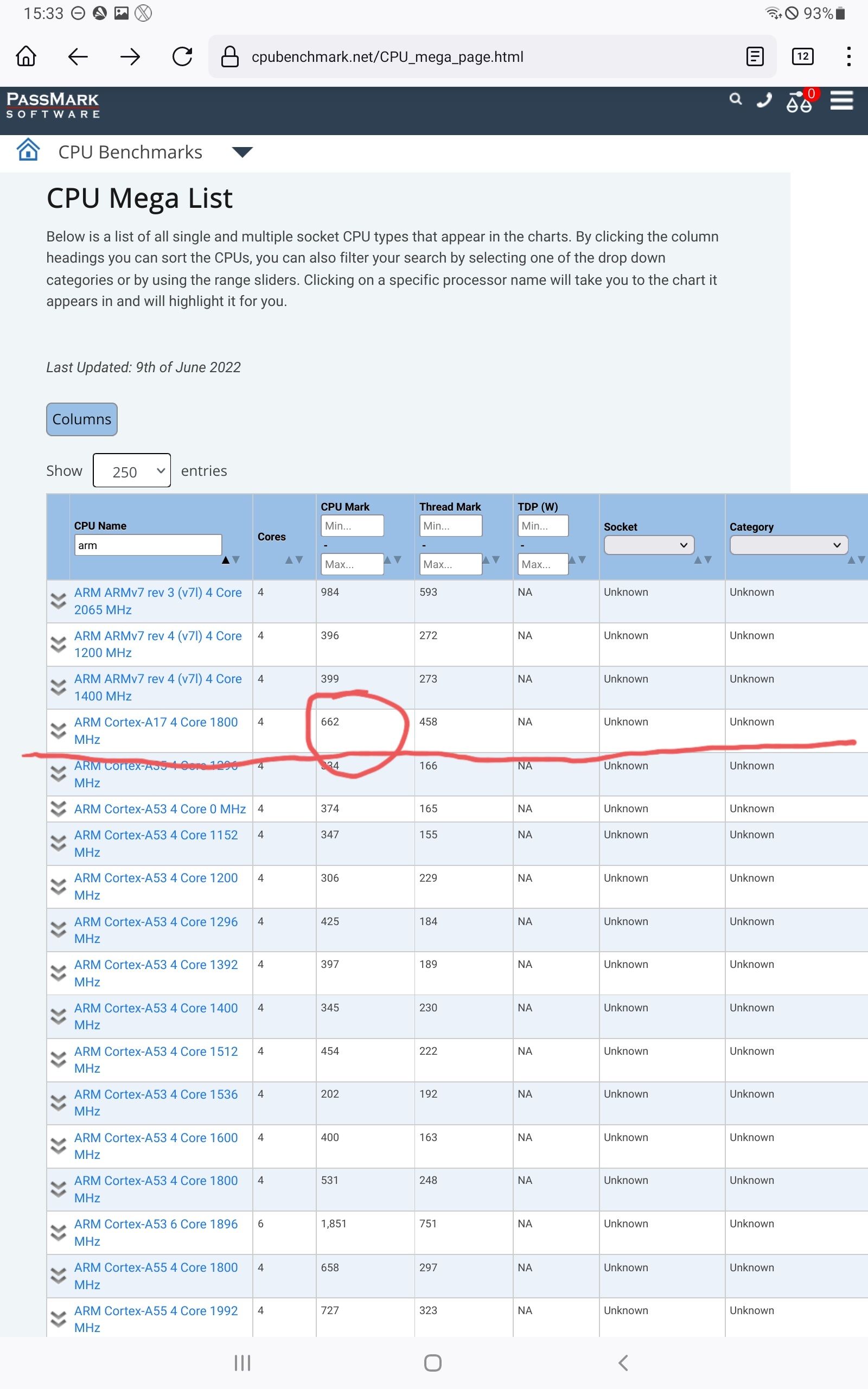Screen dimensions: 868x1389
Task: Click the Thread Mark Max field
Action: click(x=451, y=564)
